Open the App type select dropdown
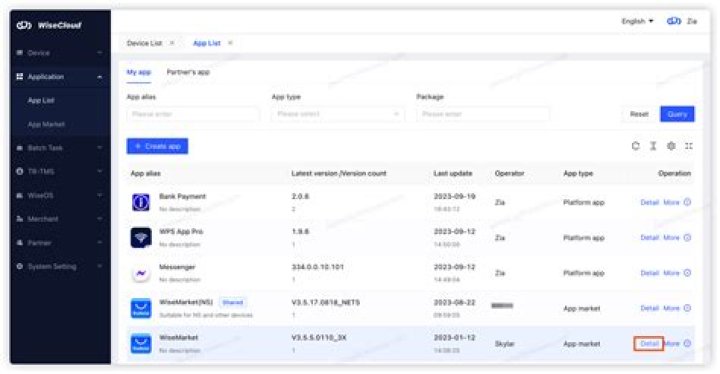Viewport: 720px width, 374px height. (338, 114)
